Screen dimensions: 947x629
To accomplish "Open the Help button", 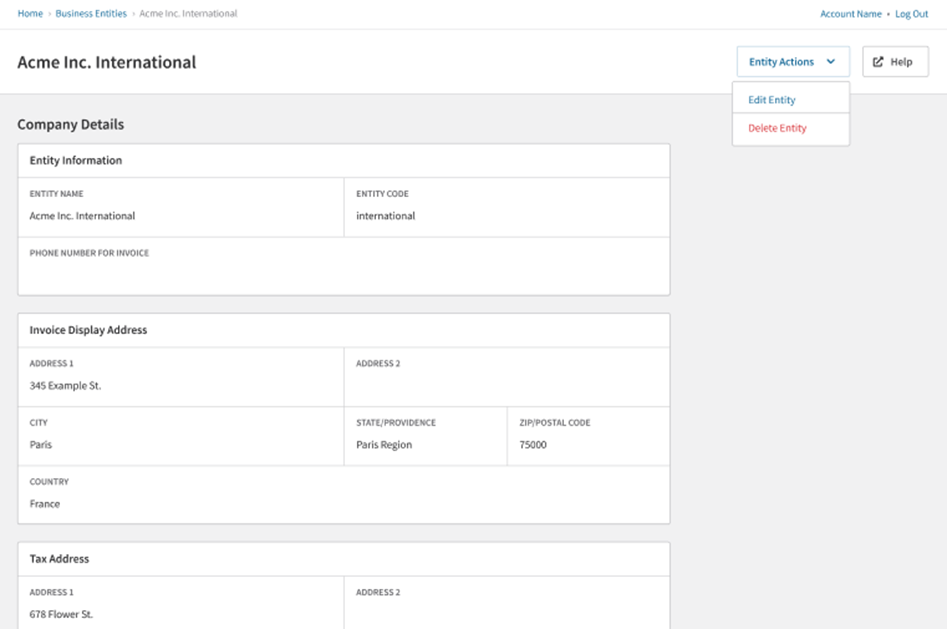I will (895, 62).
